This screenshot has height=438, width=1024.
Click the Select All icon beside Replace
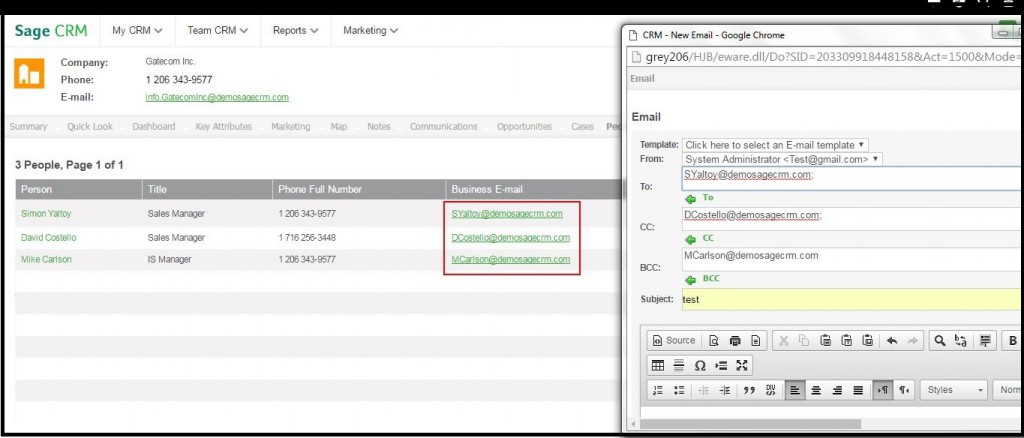coord(985,341)
